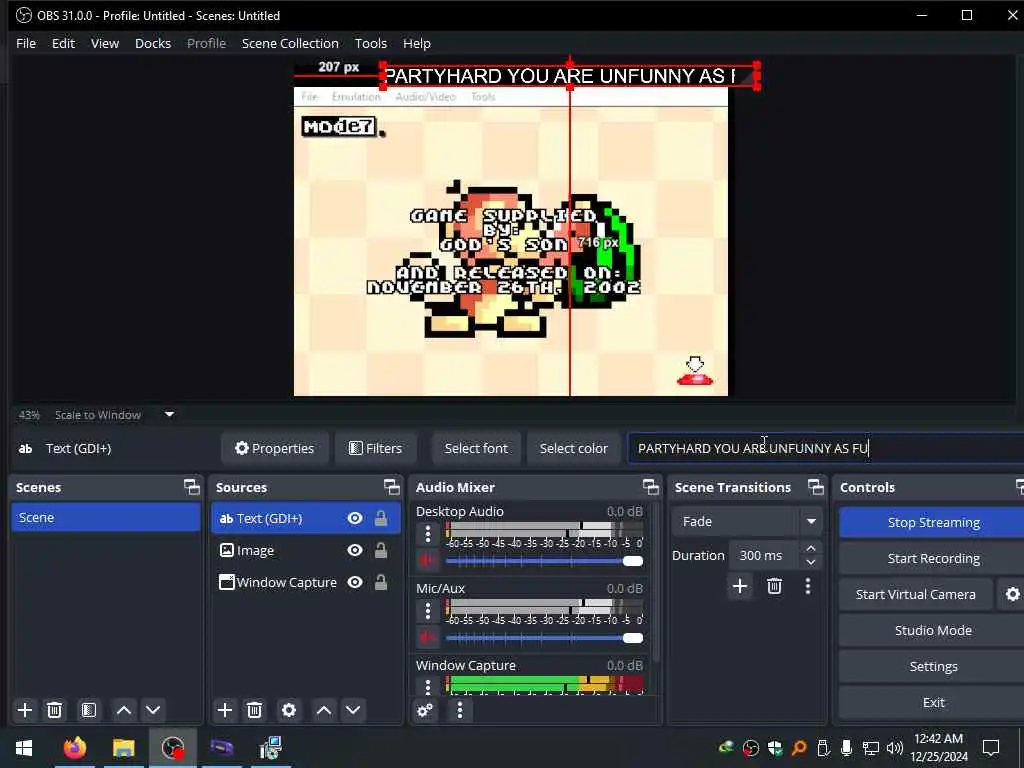Lock the Image source
Viewport: 1024px width, 768px height.
tap(381, 550)
